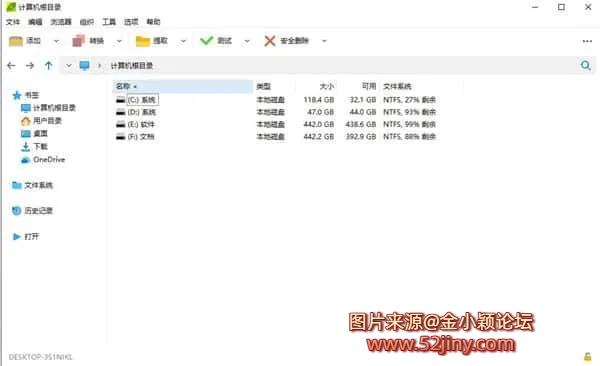Screen dimensions: 600x366
Task: Click the 文件系统 folder icon in sidebar
Action: (x=16, y=185)
